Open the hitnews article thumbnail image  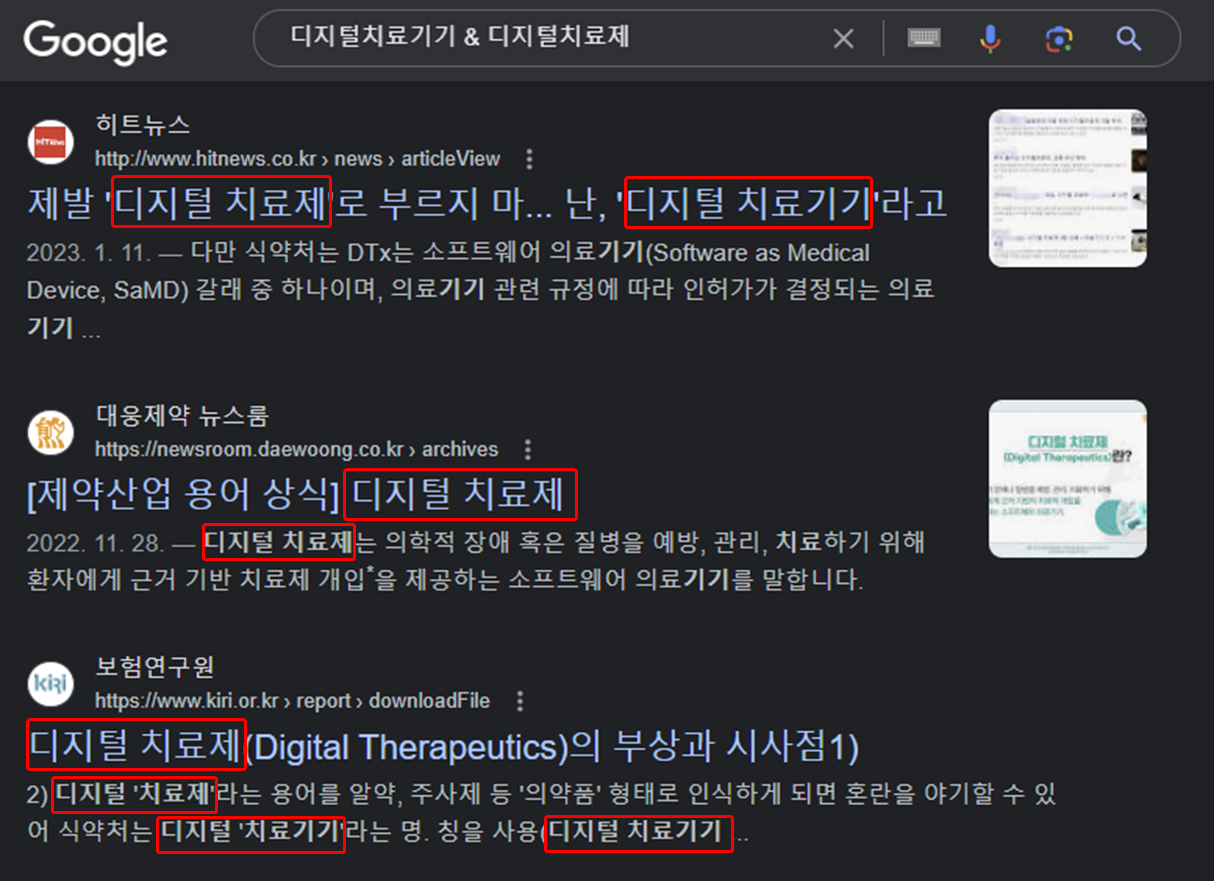[x=1068, y=188]
